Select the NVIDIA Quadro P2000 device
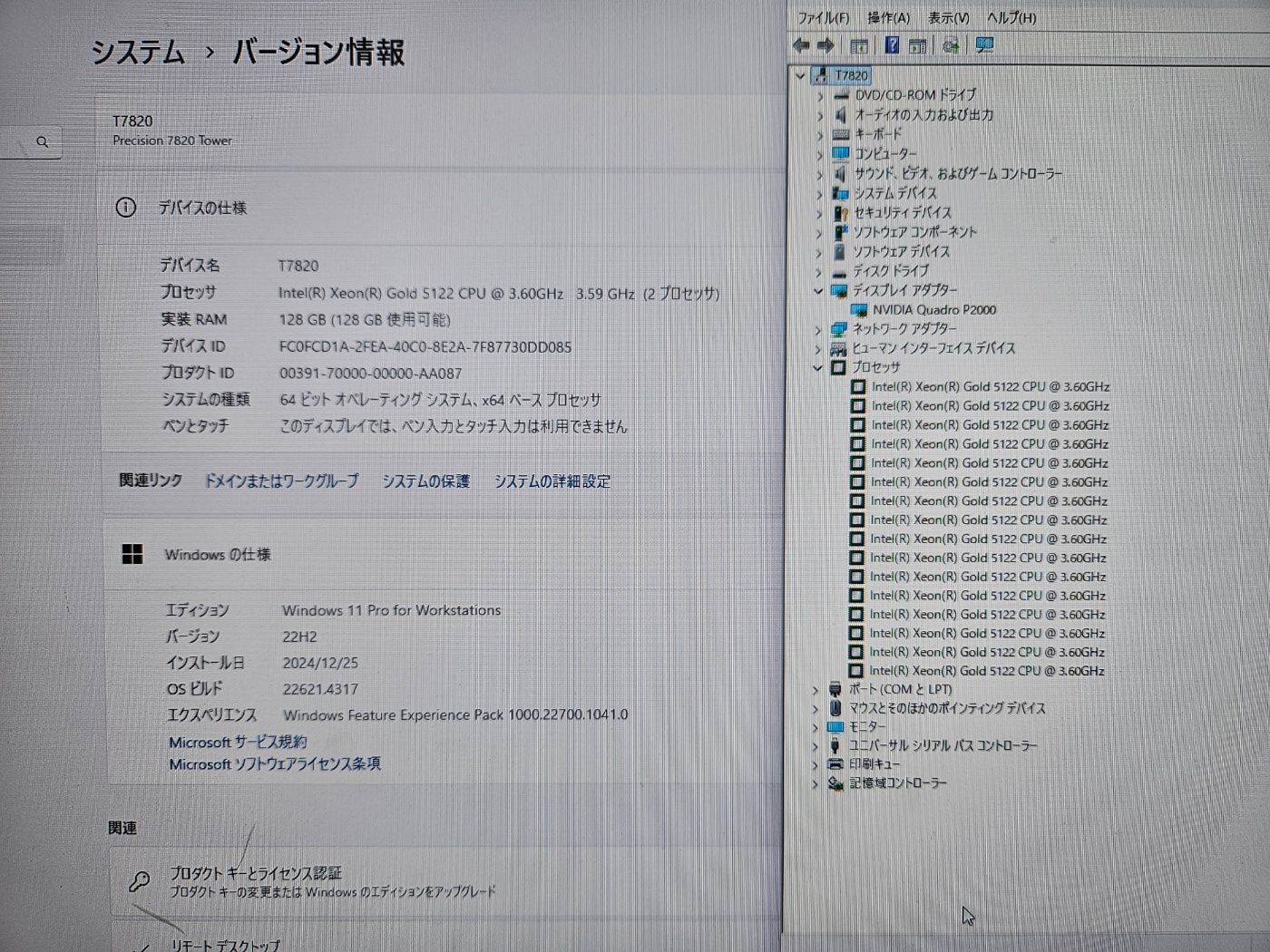Image resolution: width=1270 pixels, height=952 pixels. pyautogui.click(x=934, y=310)
